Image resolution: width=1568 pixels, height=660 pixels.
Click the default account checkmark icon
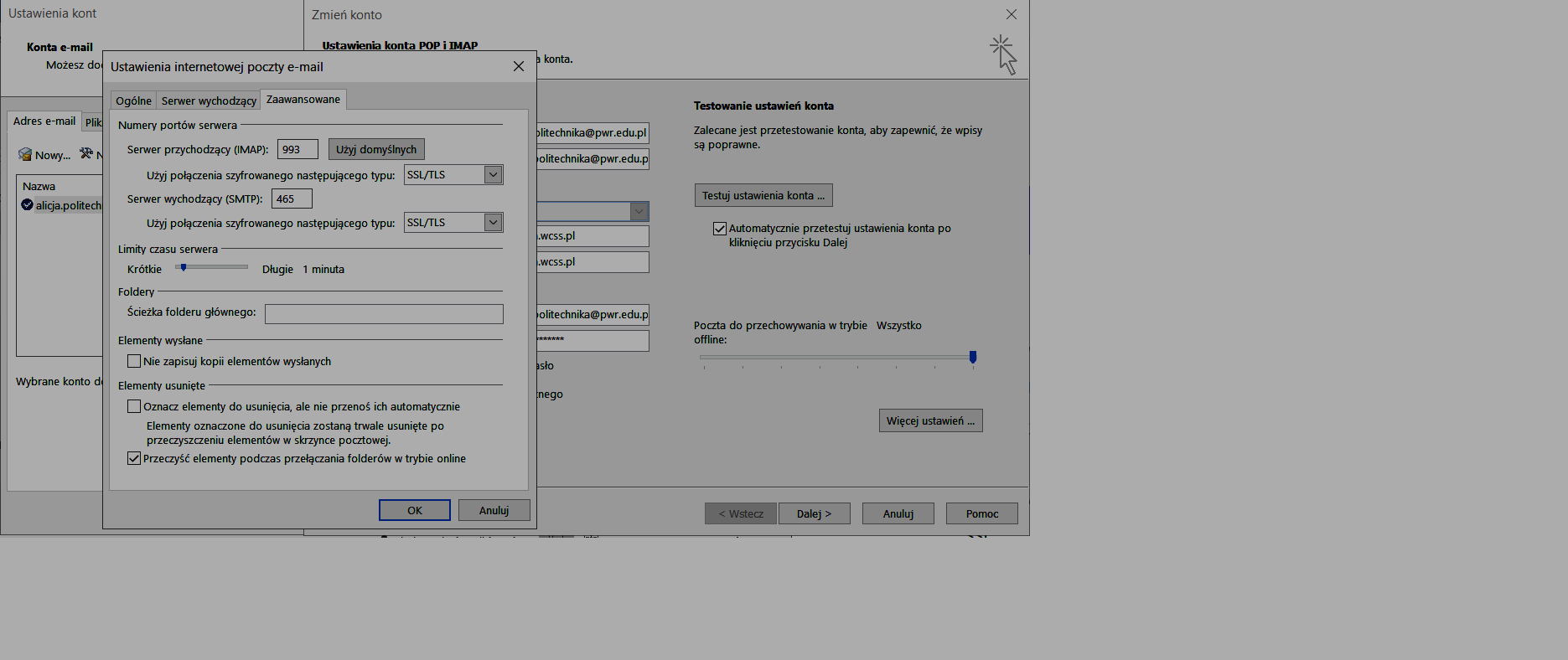click(27, 205)
